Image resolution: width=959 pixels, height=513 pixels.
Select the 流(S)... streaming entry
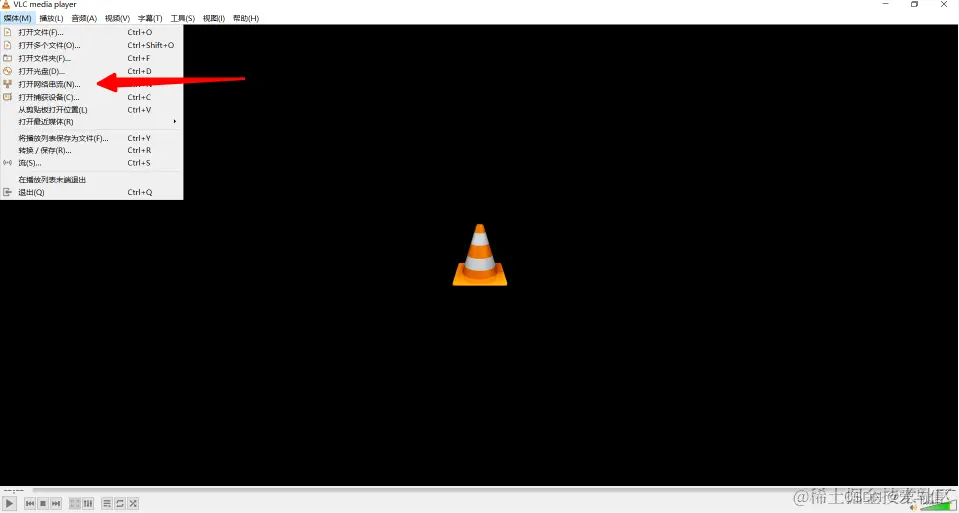tap(92, 163)
